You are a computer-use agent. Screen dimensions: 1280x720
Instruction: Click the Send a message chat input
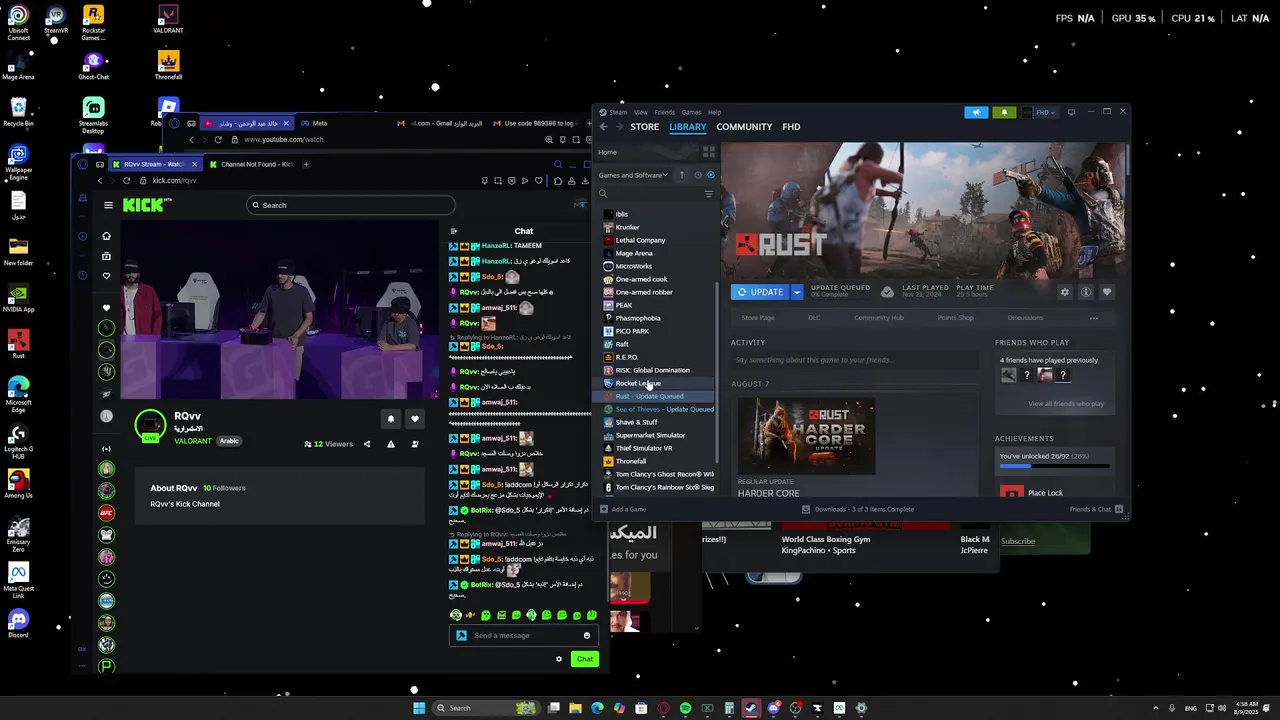pos(525,636)
